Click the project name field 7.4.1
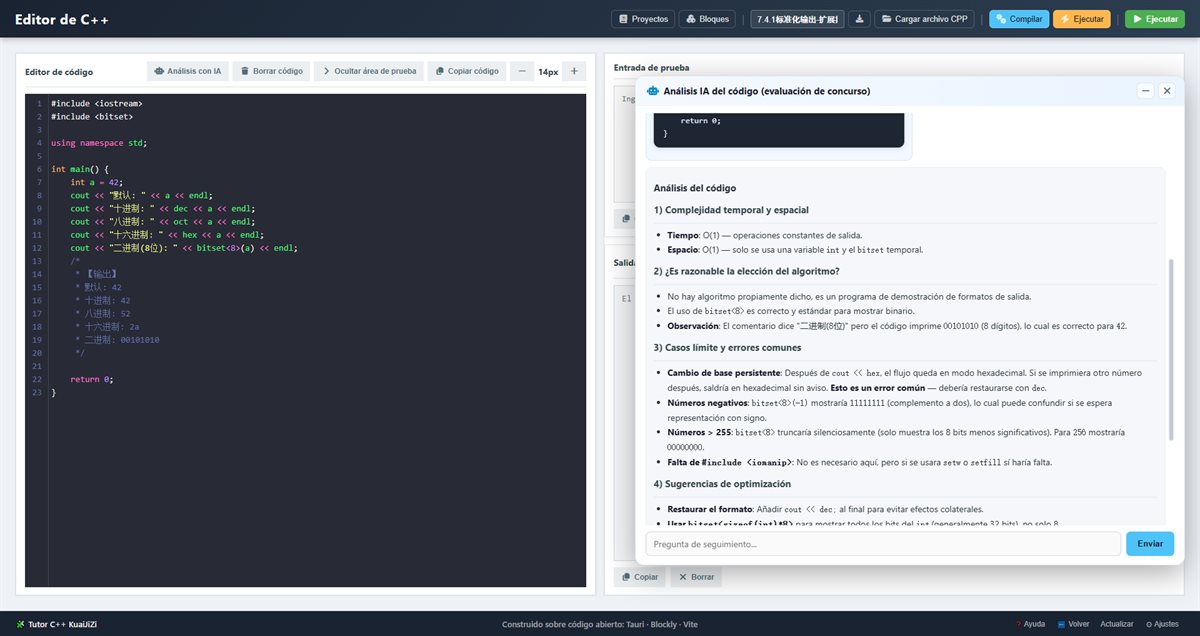Screen dimensions: 1200x636 coord(797,19)
